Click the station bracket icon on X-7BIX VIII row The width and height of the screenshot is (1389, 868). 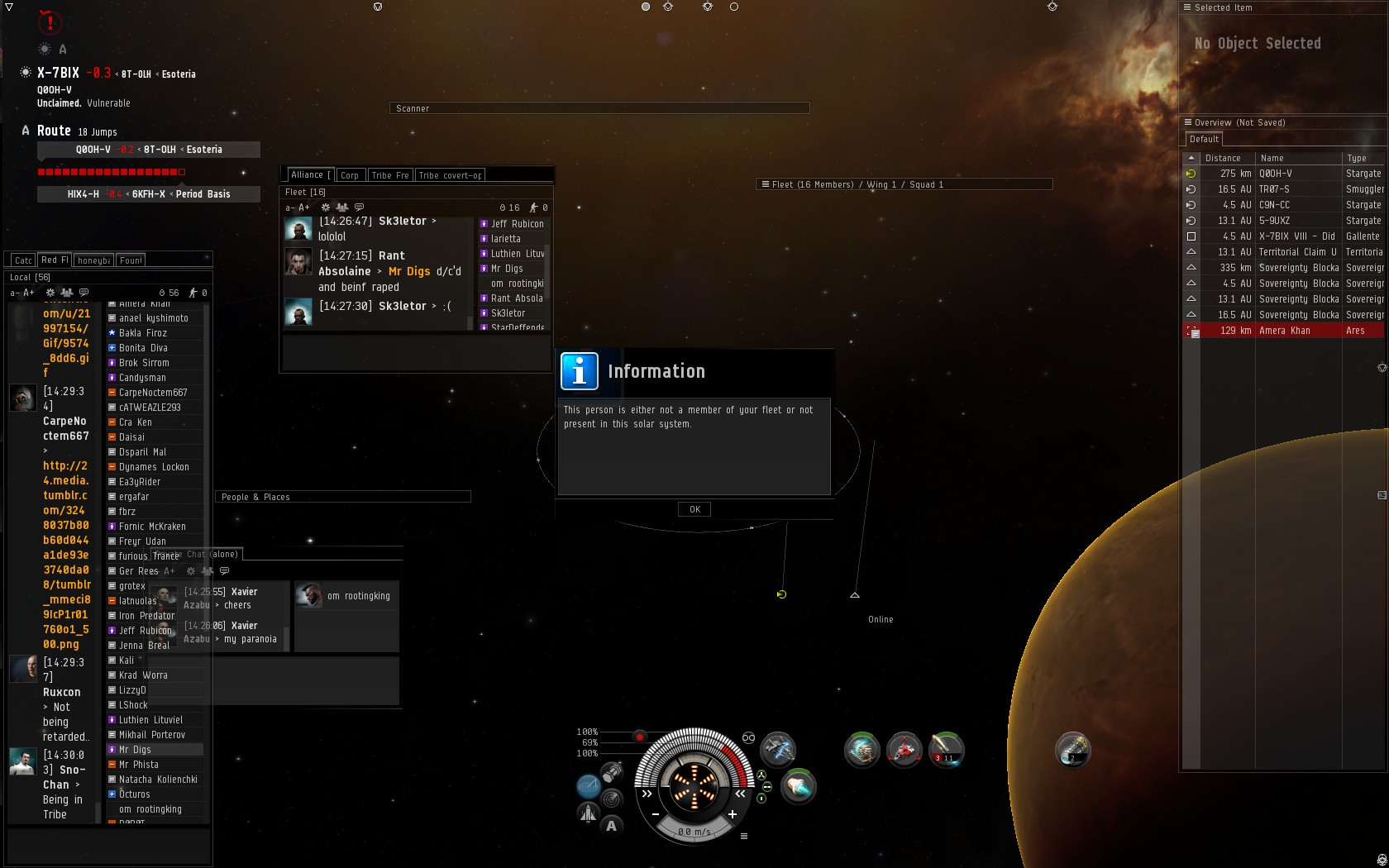coord(1191,236)
